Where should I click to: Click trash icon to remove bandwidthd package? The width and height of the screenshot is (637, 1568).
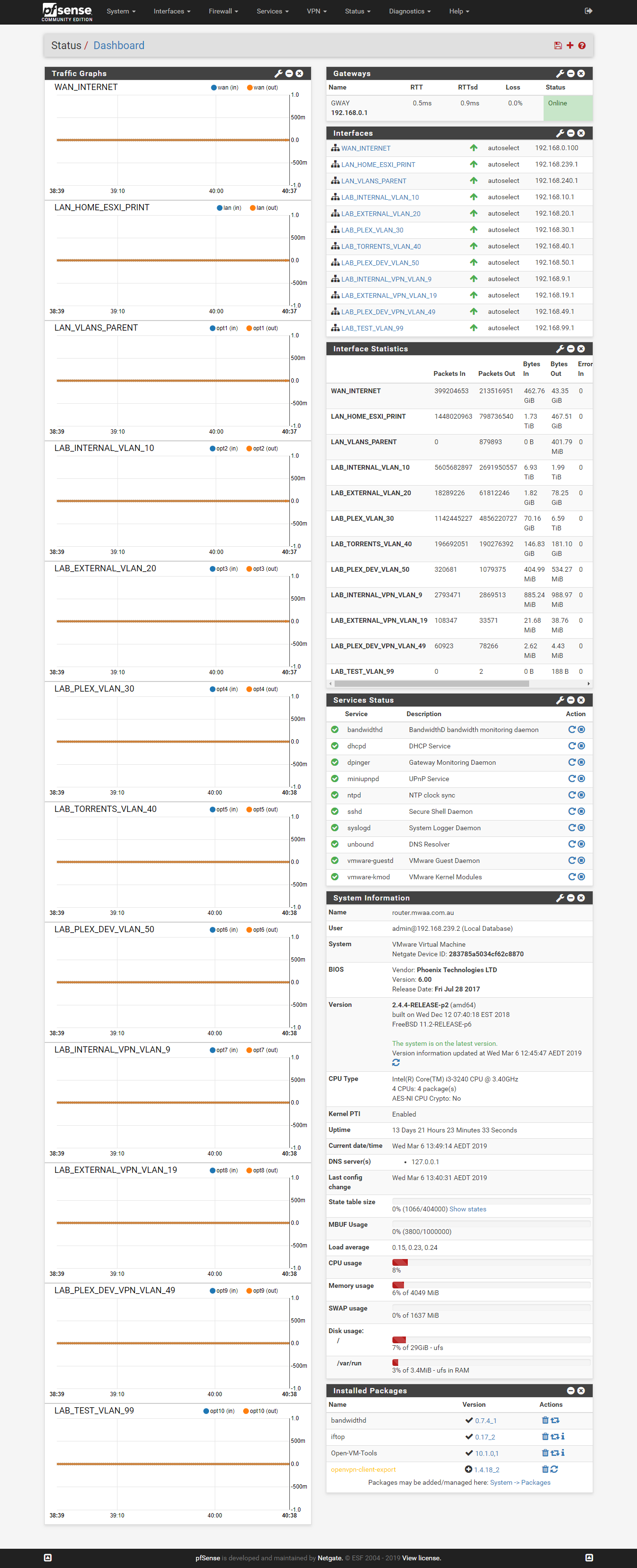(545, 1420)
